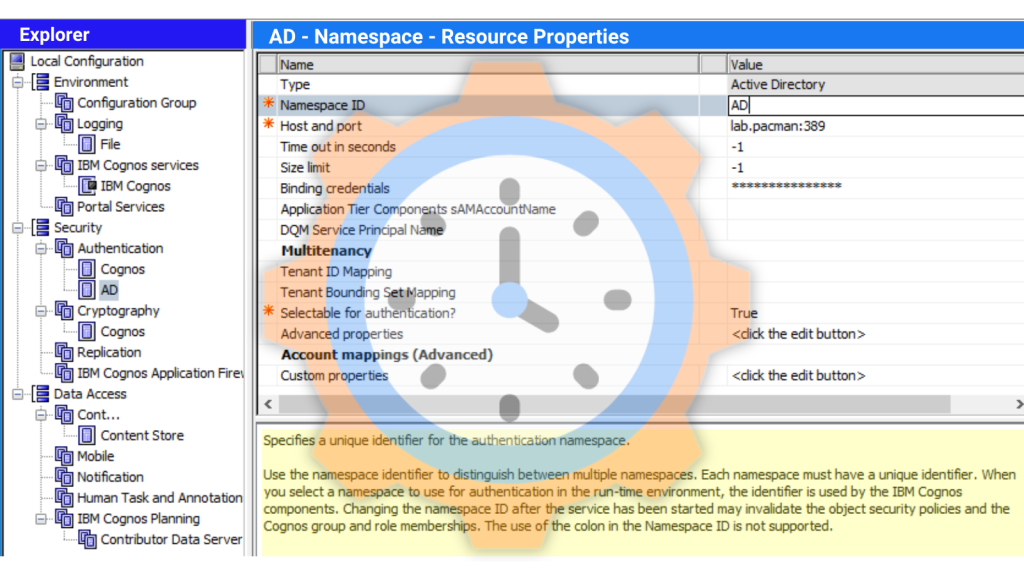
Task: Click the Environment node icon
Action: (41, 82)
